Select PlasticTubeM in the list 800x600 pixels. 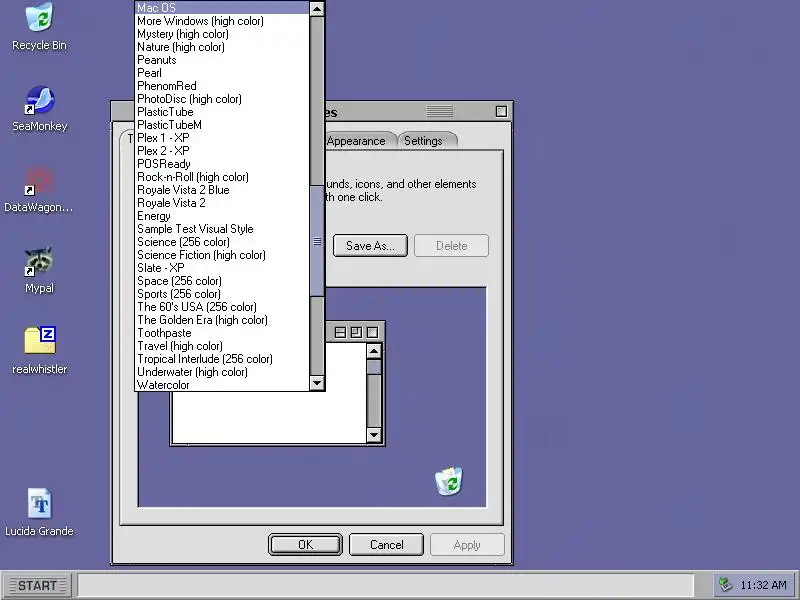[222, 125]
